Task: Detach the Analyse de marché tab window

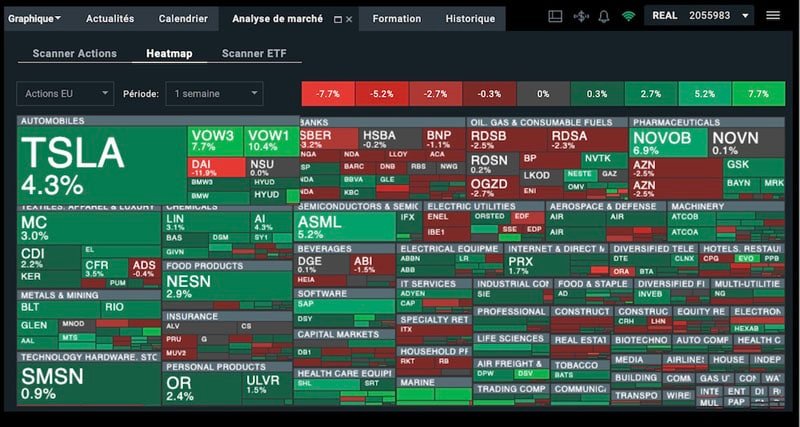Action: (x=337, y=19)
